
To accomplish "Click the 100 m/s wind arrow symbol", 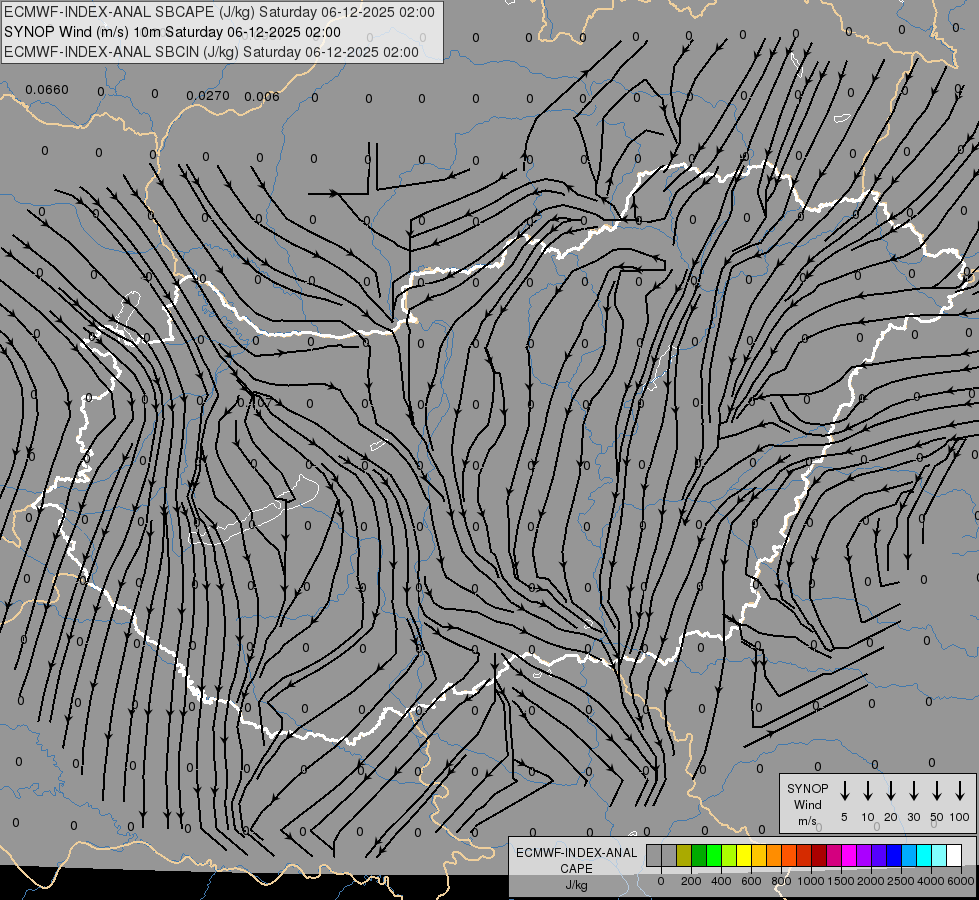I will pyautogui.click(x=960, y=791).
